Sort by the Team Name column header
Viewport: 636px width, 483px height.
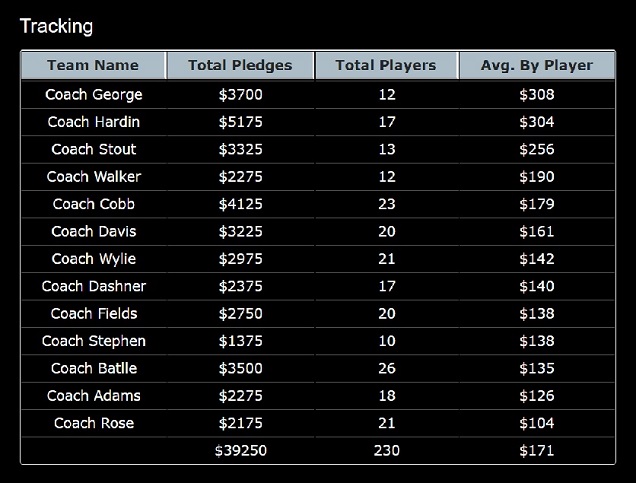coord(93,65)
